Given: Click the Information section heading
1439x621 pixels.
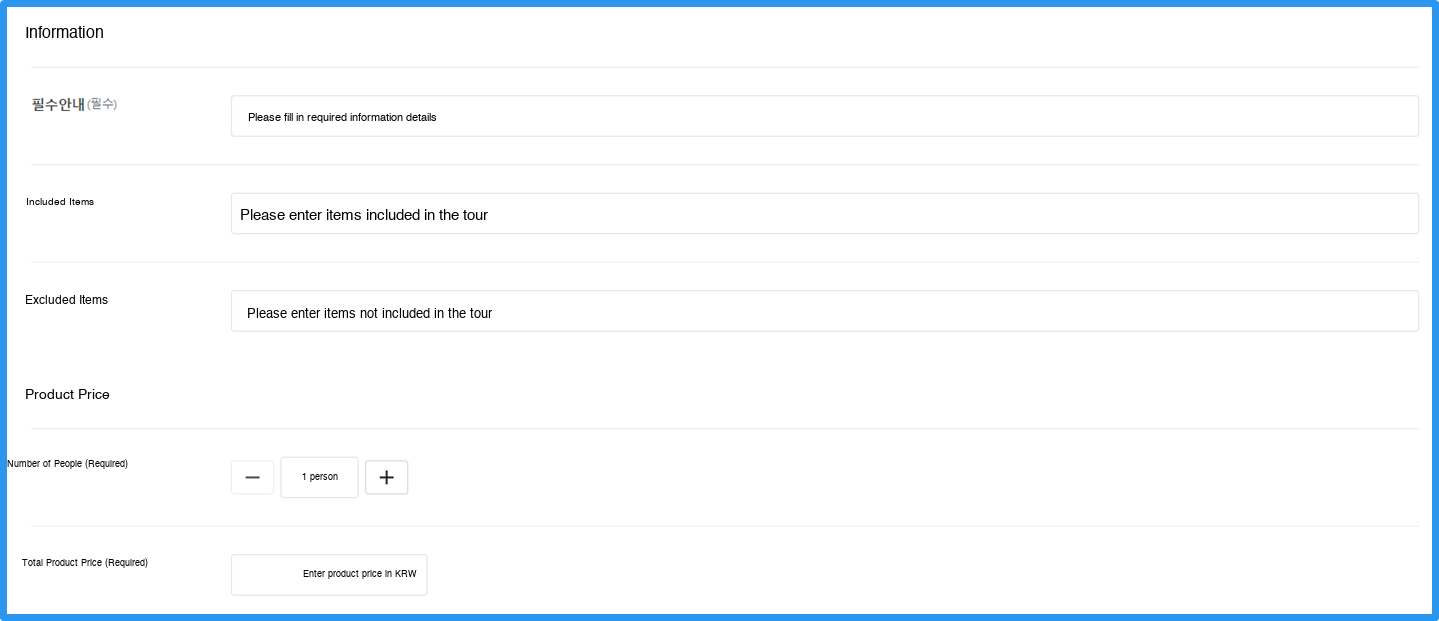Looking at the screenshot, I should coord(64,32).
